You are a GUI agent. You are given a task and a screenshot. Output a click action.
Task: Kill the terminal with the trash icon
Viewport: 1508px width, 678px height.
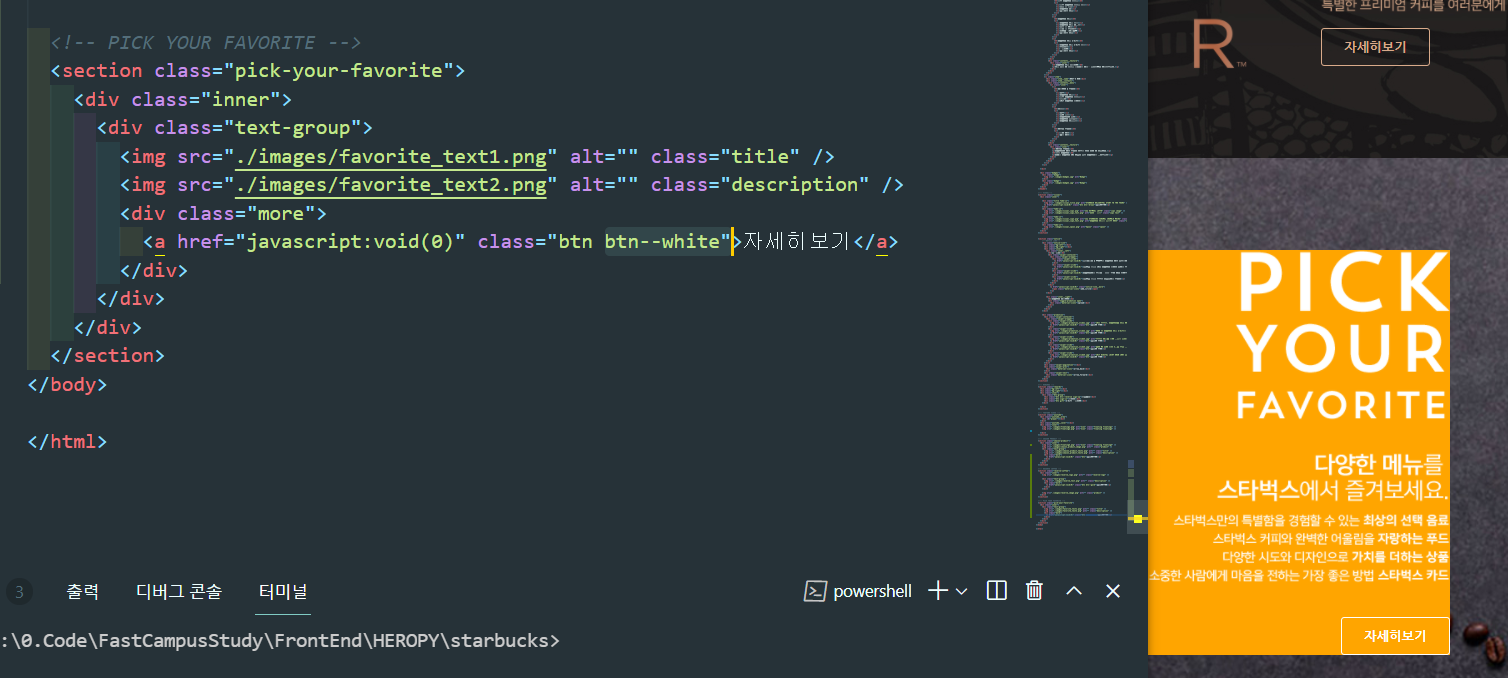pyautogui.click(x=1035, y=591)
